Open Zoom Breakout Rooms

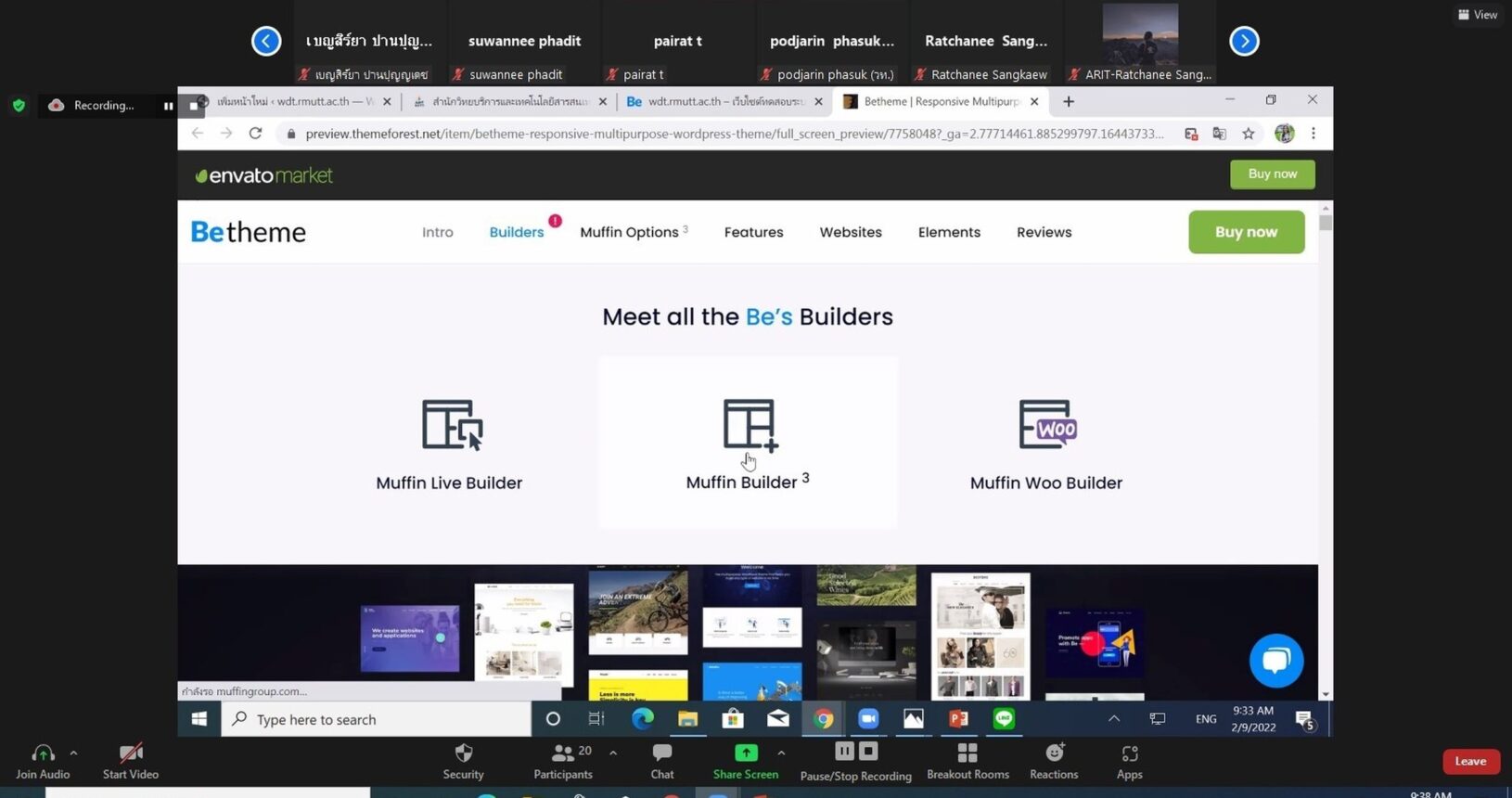[x=967, y=762]
